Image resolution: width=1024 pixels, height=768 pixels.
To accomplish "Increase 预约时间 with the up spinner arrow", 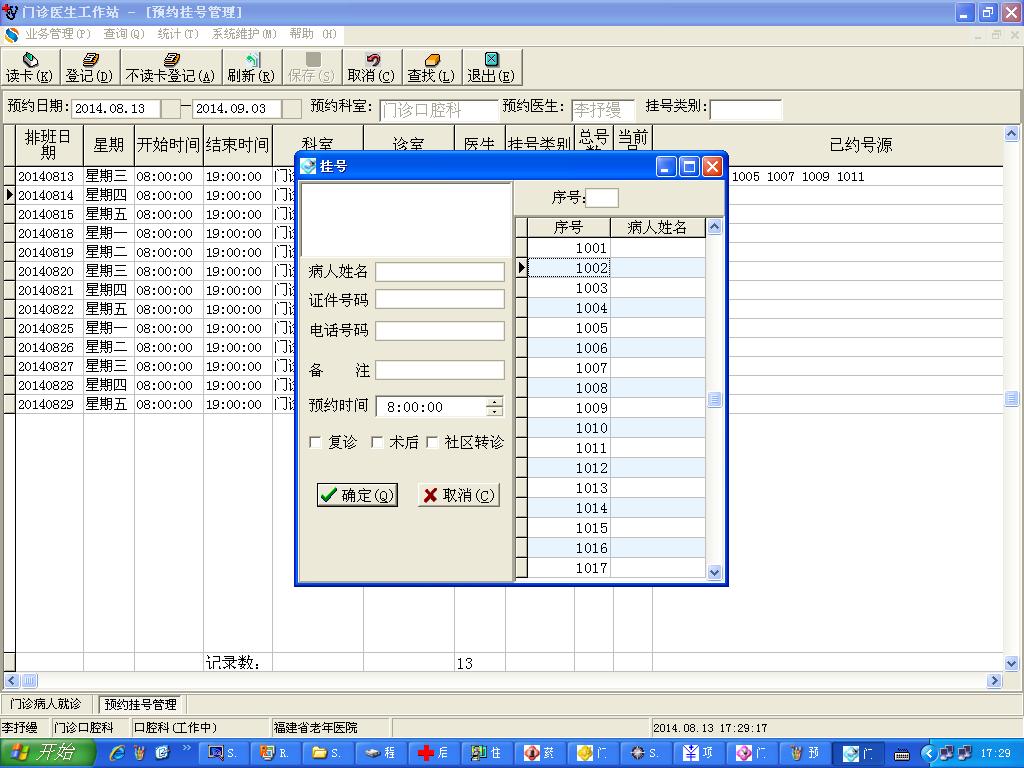I will click(x=494, y=402).
